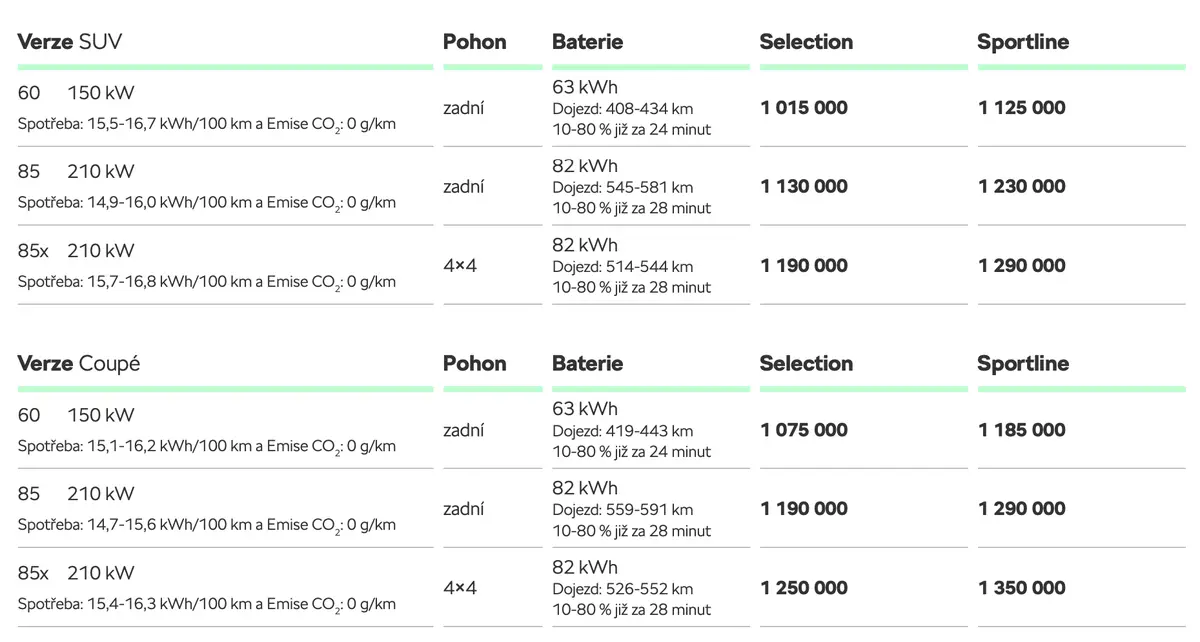This screenshot has height=642, width=1200.
Task: Click the Coupé Sportline column header
Action: (1023, 364)
